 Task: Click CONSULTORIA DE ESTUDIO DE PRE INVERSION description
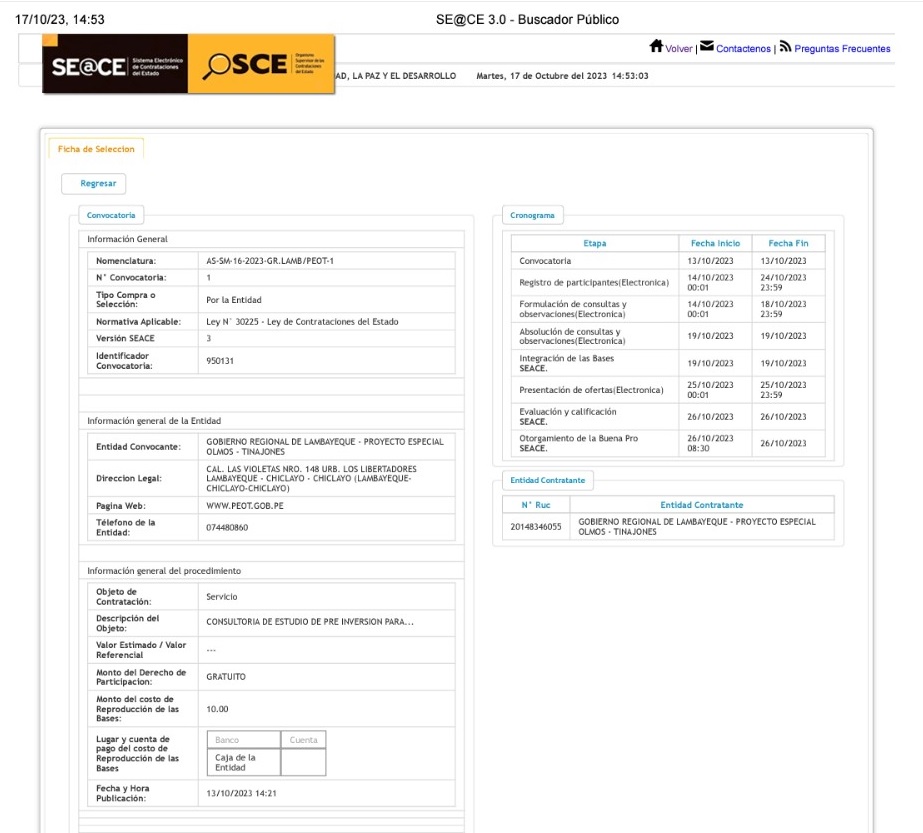(x=310, y=622)
